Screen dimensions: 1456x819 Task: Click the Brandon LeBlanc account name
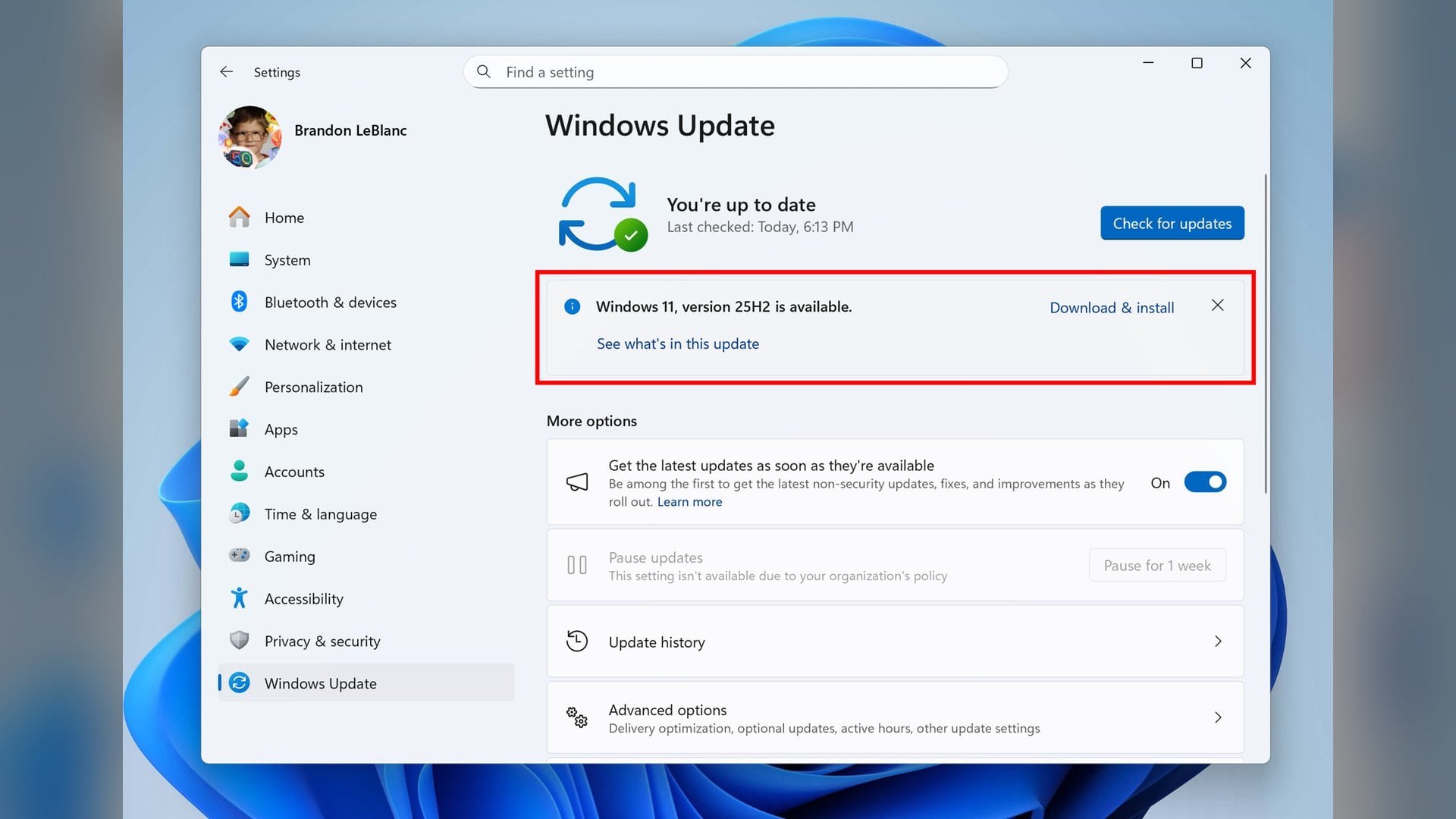[350, 130]
